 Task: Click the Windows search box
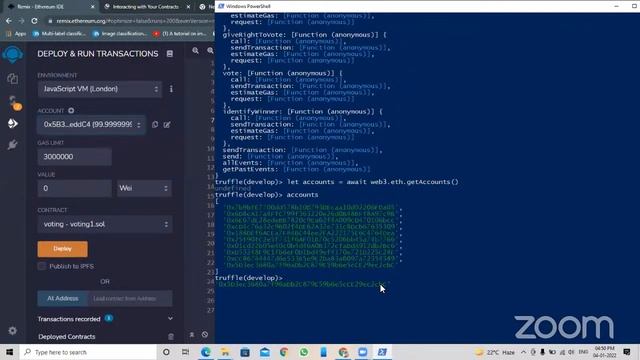88,352
